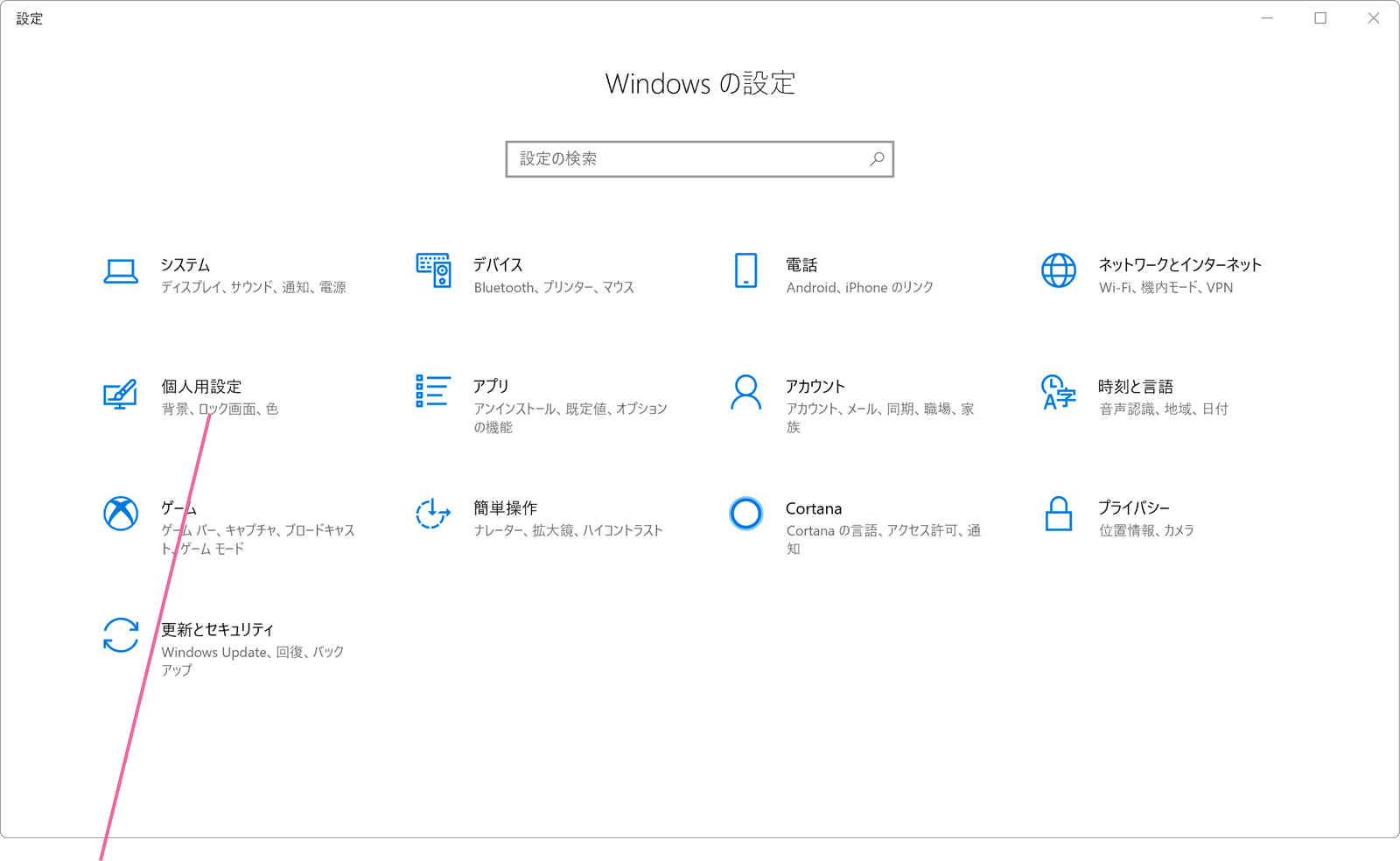This screenshot has width=1400, height=861.
Task: Click the search magnifier icon
Action: [x=877, y=158]
